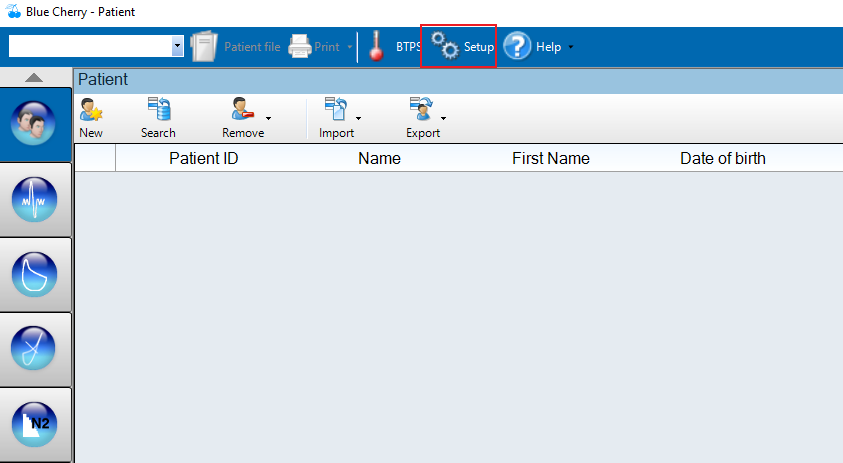Click the Export icon
843x463 pixels.
click(x=422, y=109)
